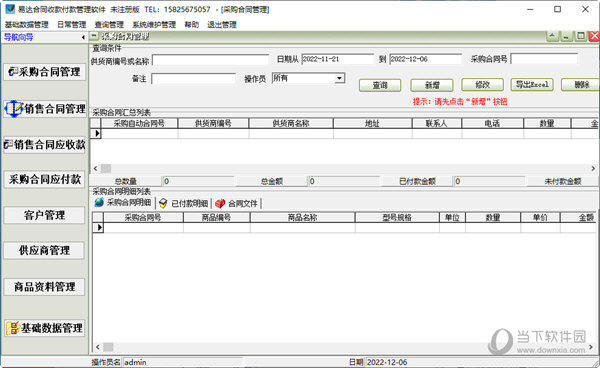The height and width of the screenshot is (368, 600).
Task: Click 供货商名称 column header
Action: (x=291, y=123)
